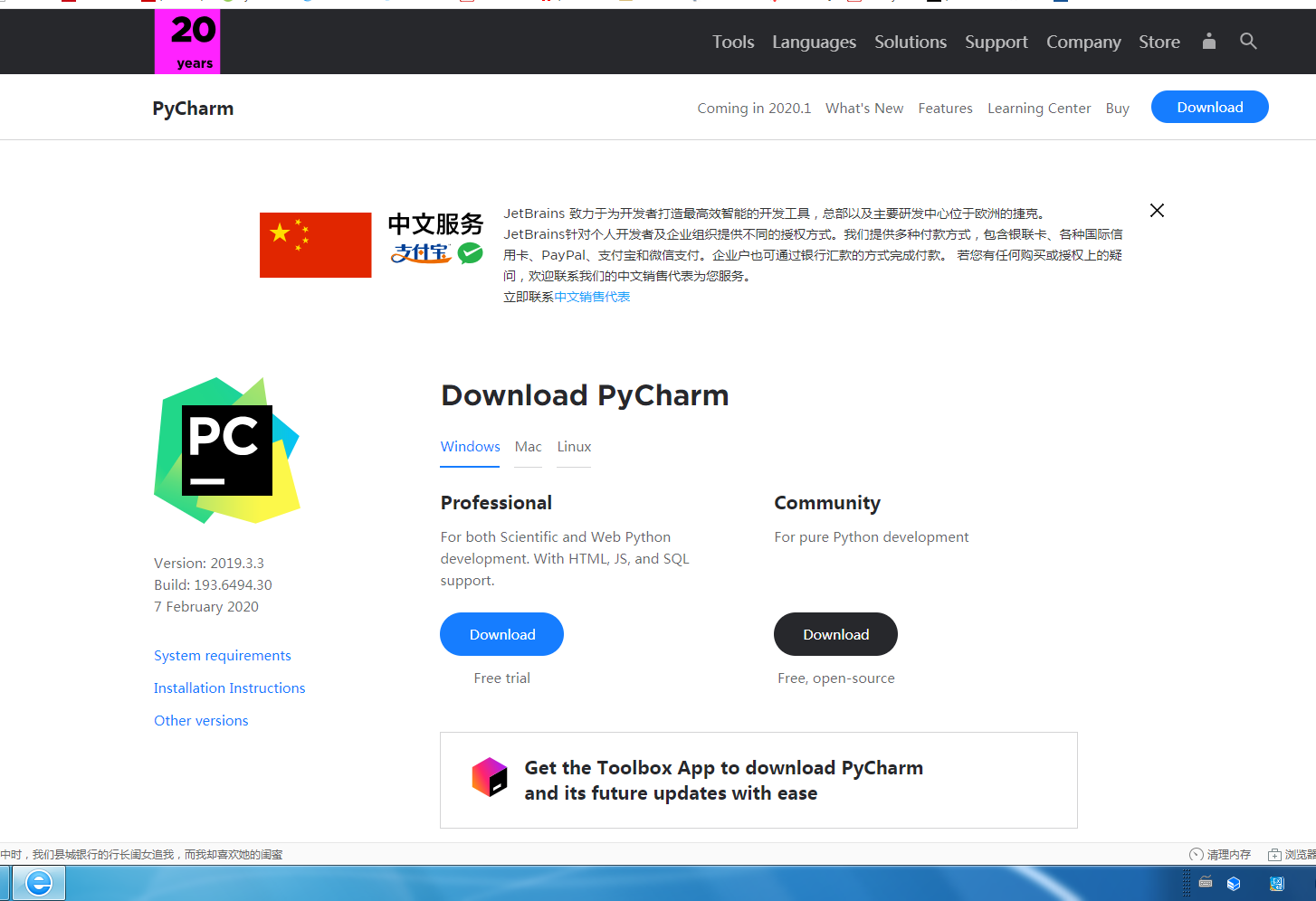Click the Toolbox App cube icon
Image resolution: width=1316 pixels, height=901 pixels.
[490, 777]
